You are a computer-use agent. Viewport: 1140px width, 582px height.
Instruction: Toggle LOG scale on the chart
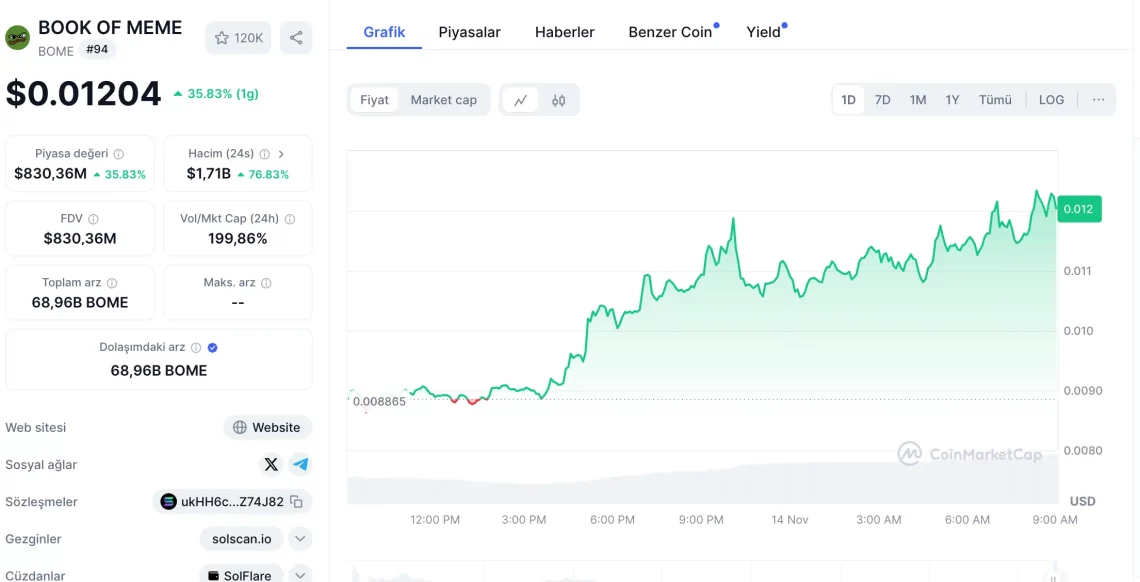pos(1051,100)
